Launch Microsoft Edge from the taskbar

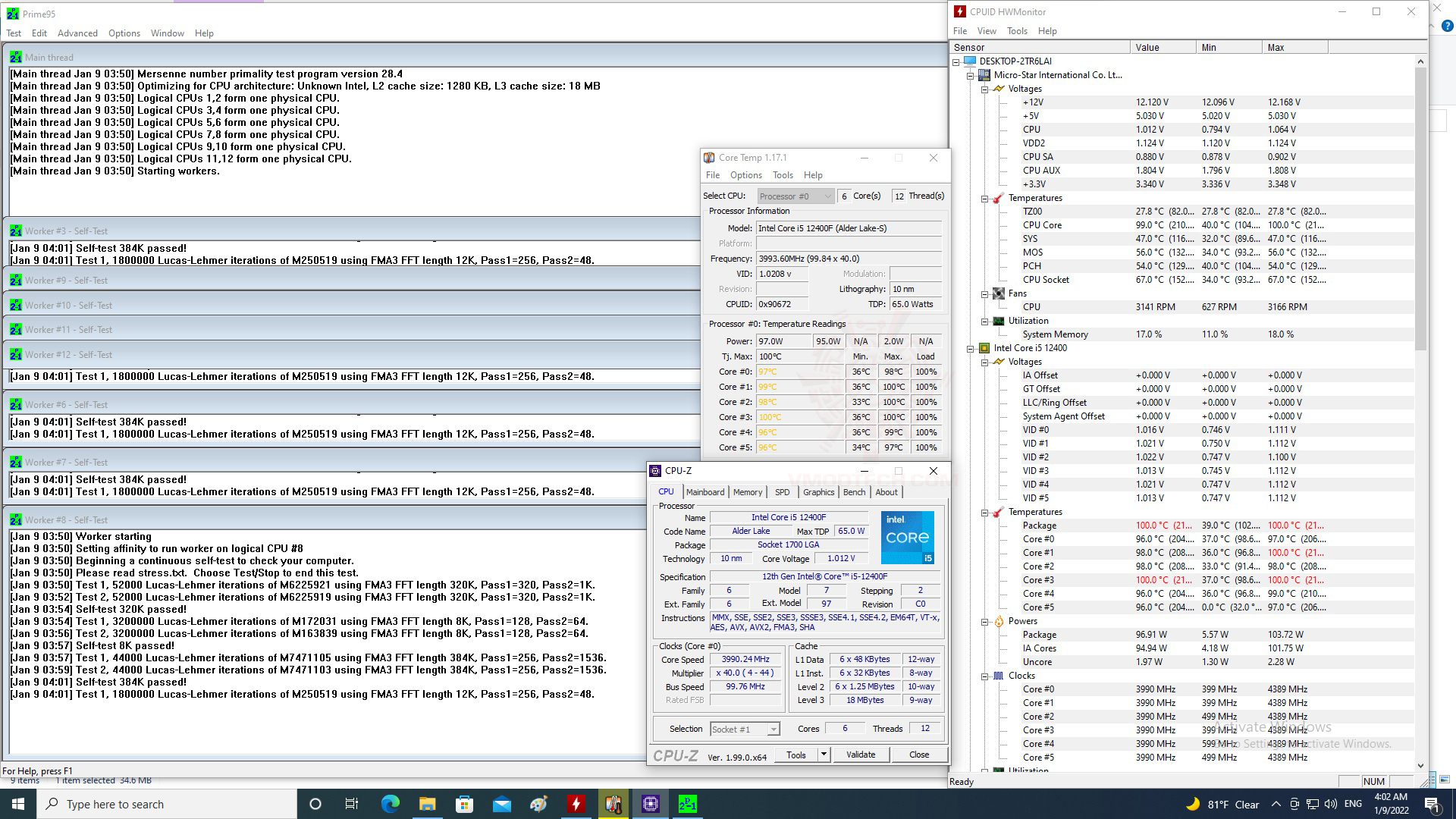tap(390, 804)
